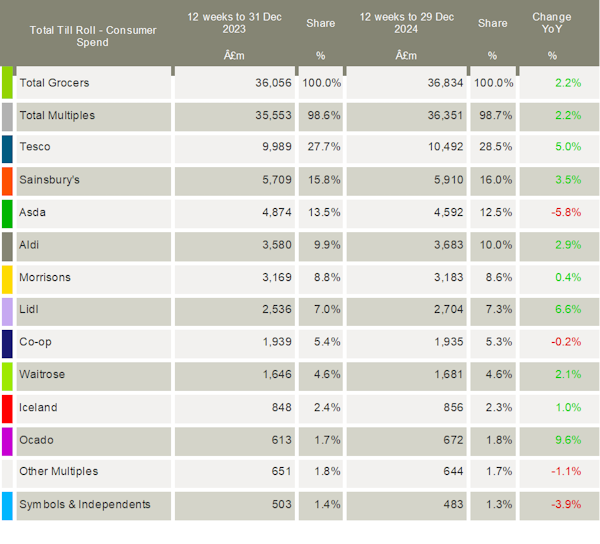Screen dimensions: 600x544
Task: Click the 'Iceland' row label
Action: (38, 407)
